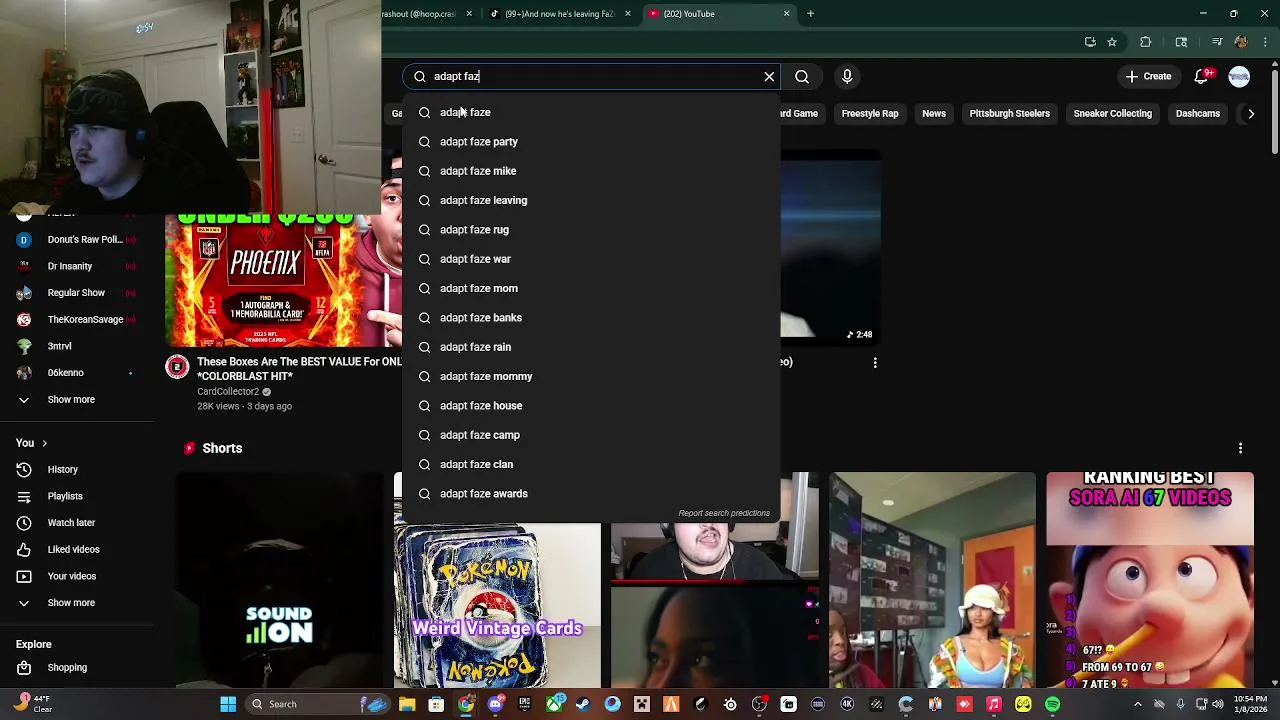Open Shopping under Explore

(76, 668)
